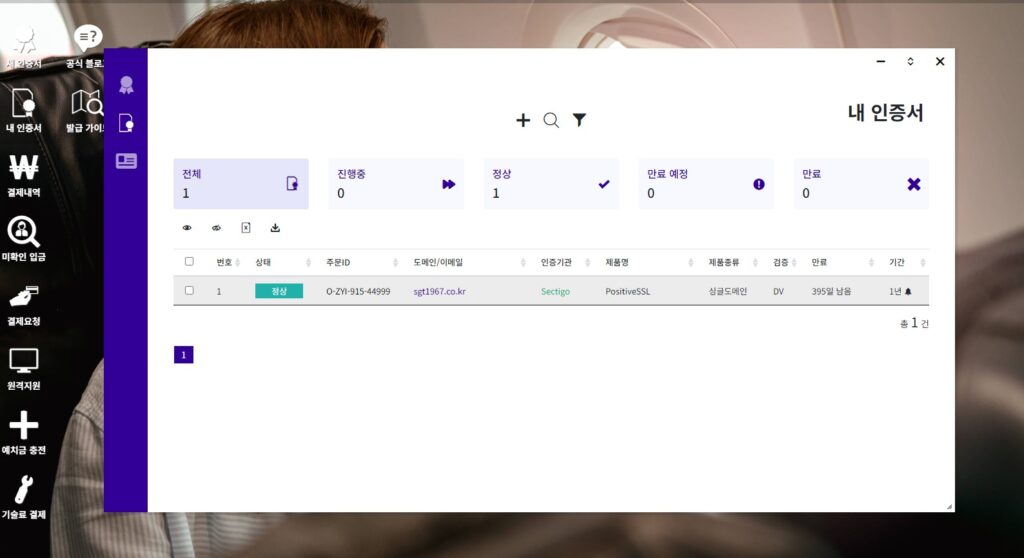This screenshot has width=1024, height=558.
Task: Click the open eye show-columns icon
Action: [x=187, y=228]
